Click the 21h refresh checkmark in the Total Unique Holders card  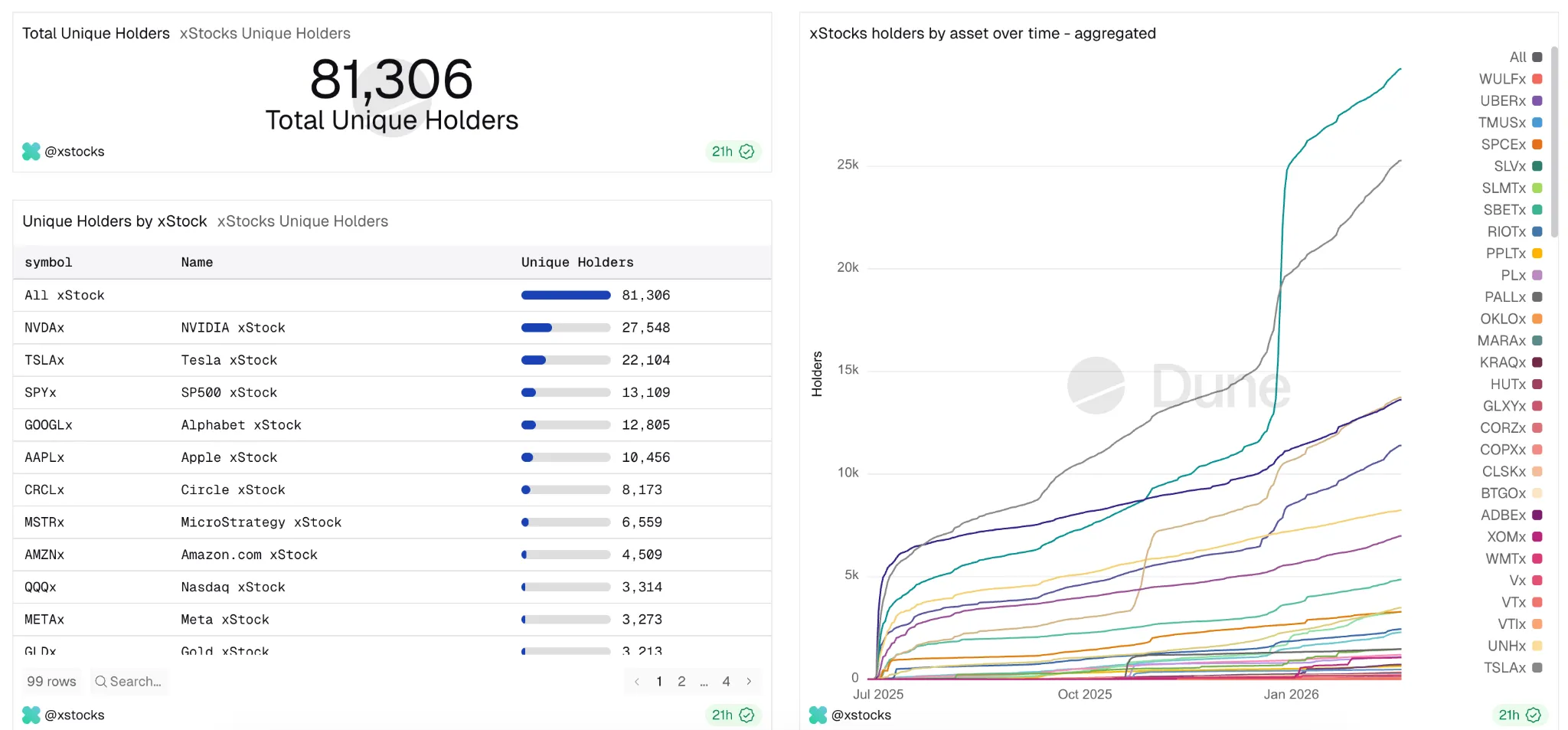[746, 152]
